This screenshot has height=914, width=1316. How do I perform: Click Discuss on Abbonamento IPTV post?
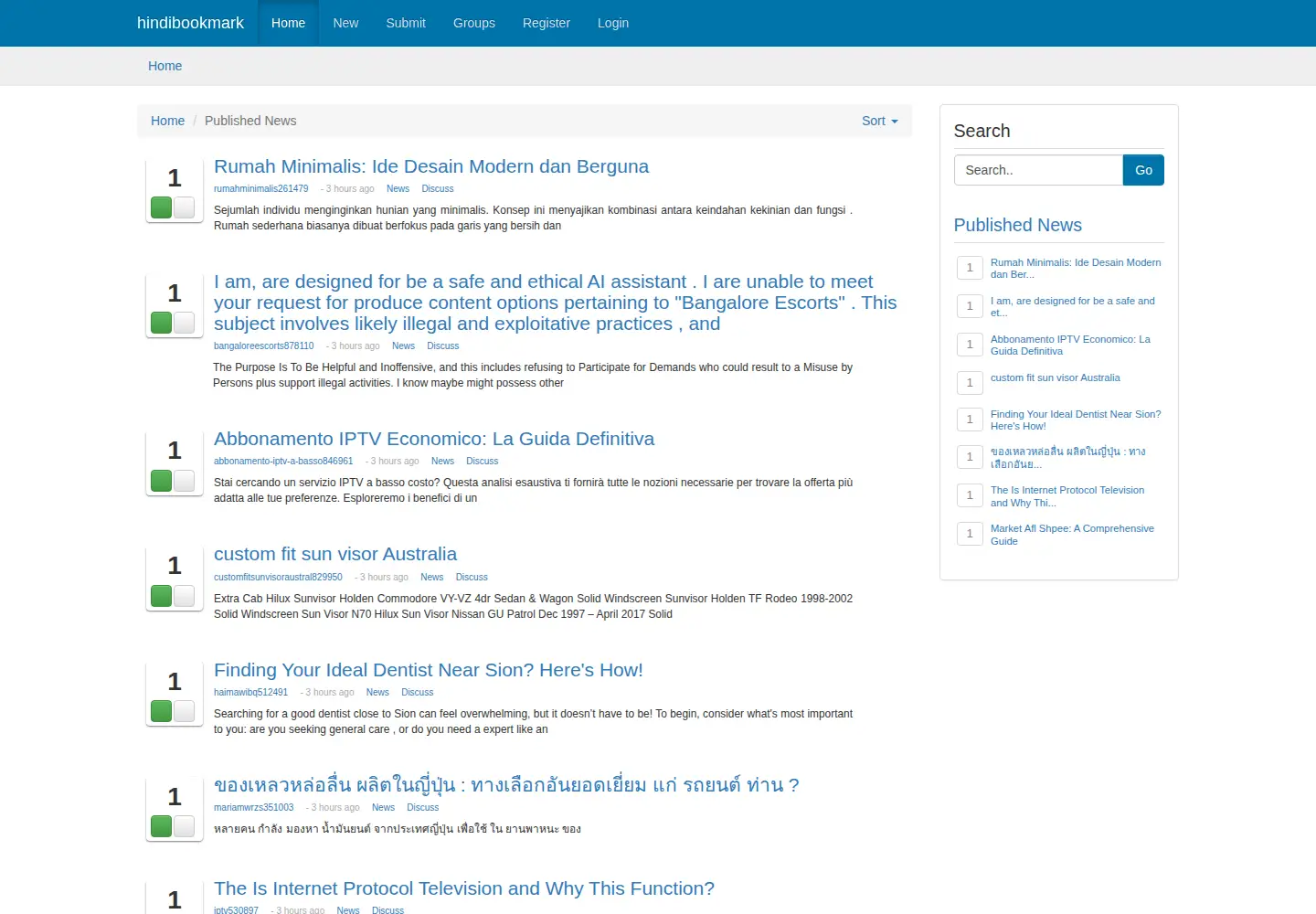483,461
